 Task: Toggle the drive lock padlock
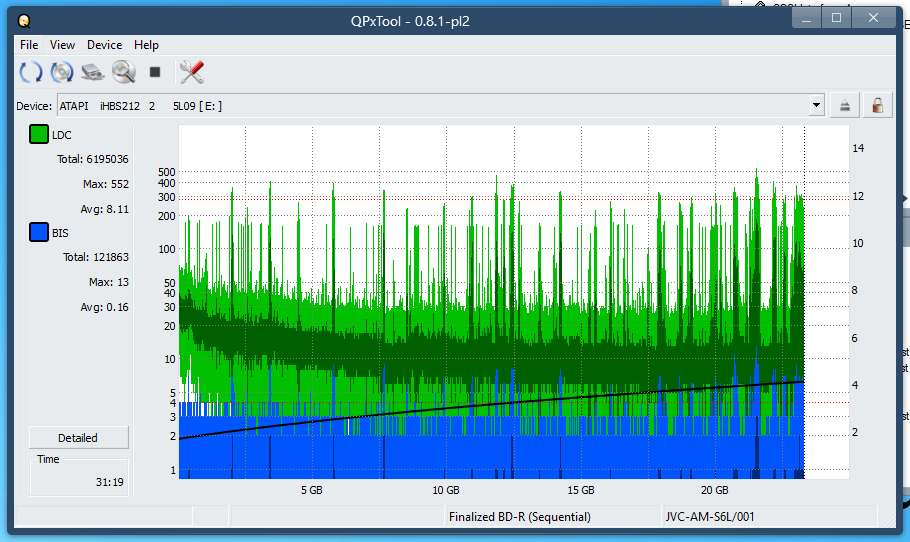(877, 106)
